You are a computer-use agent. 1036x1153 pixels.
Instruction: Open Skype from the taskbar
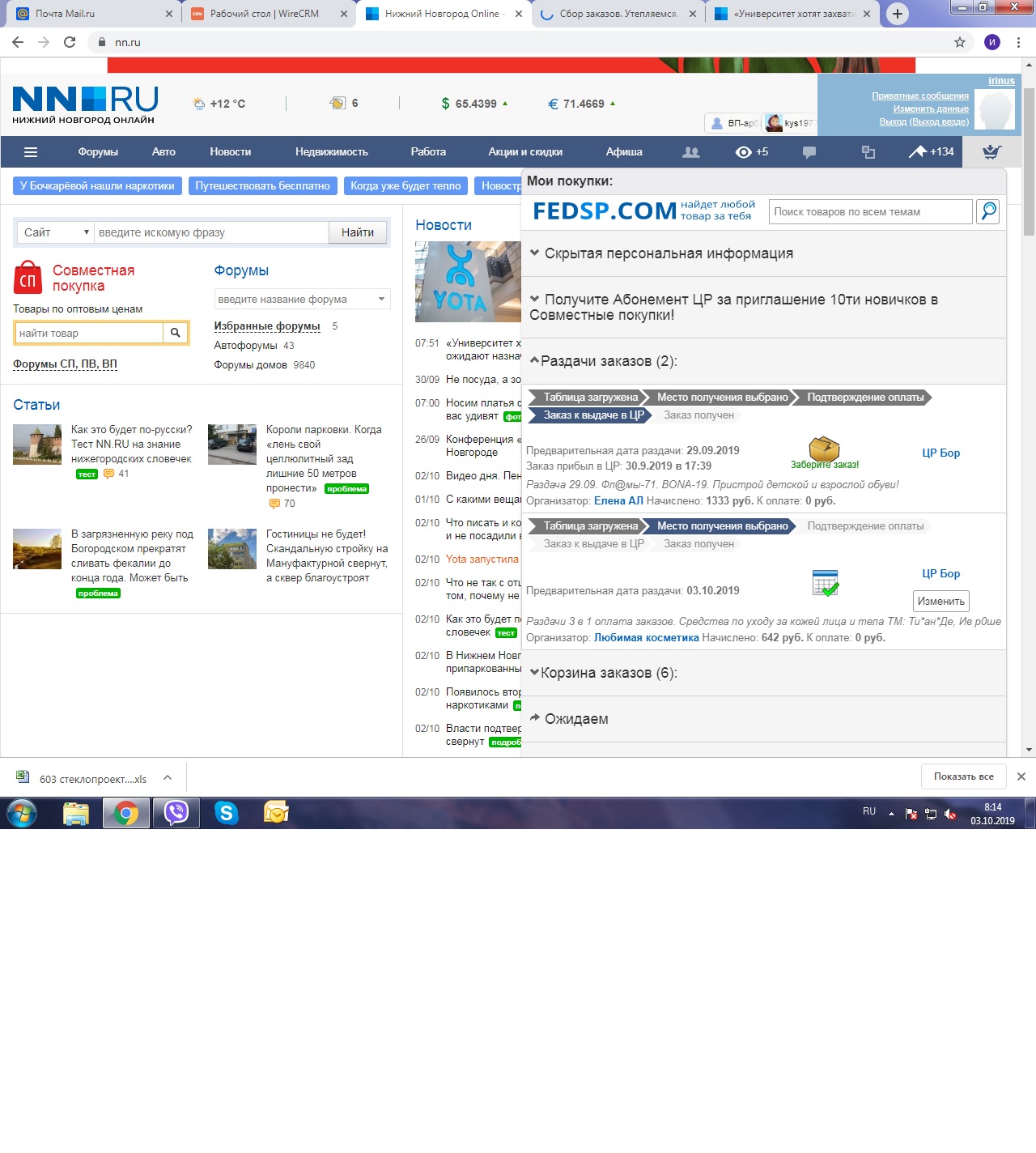[x=227, y=812]
